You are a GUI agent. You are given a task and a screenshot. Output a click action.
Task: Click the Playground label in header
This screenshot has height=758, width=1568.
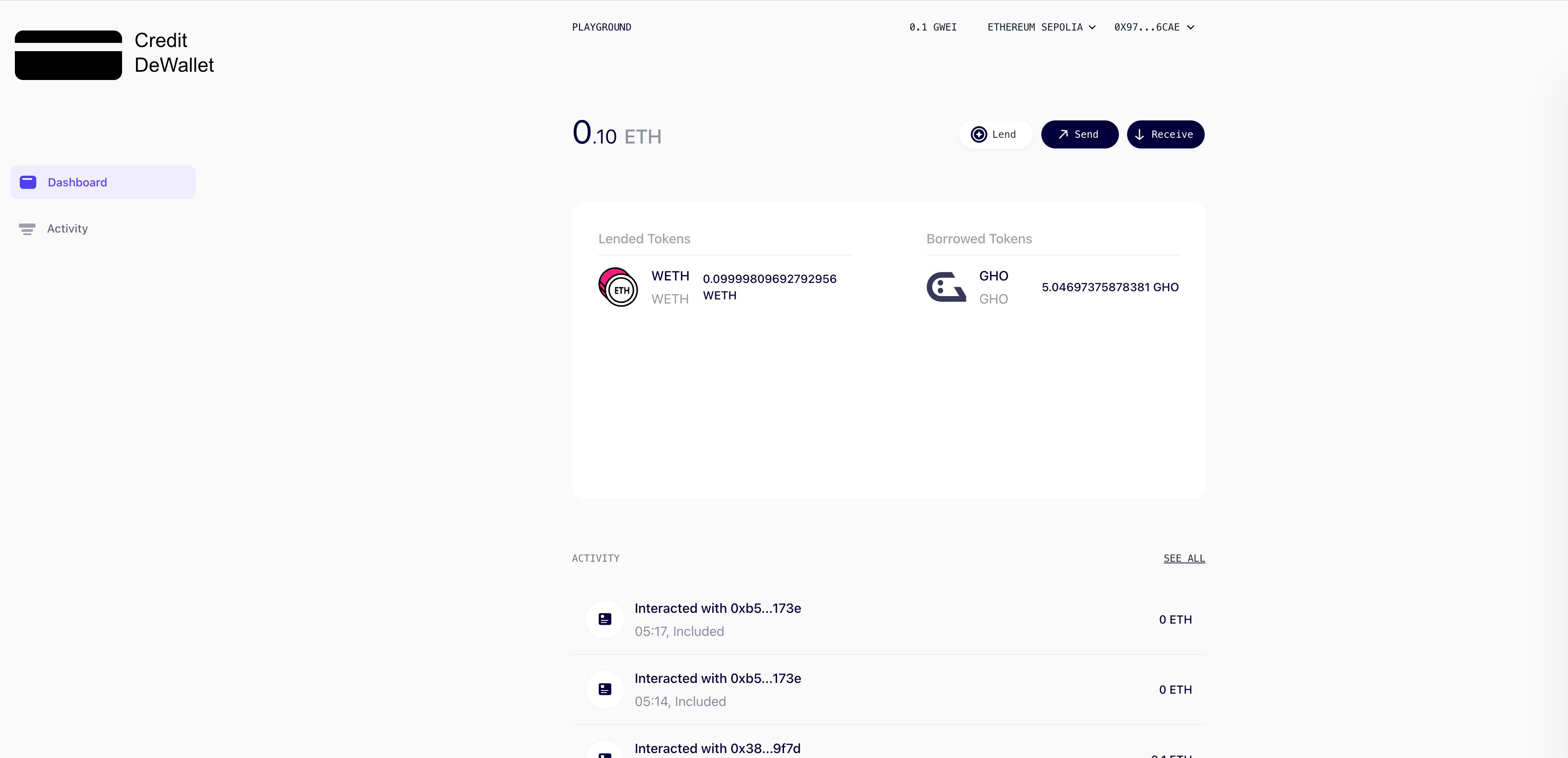pyautogui.click(x=601, y=27)
